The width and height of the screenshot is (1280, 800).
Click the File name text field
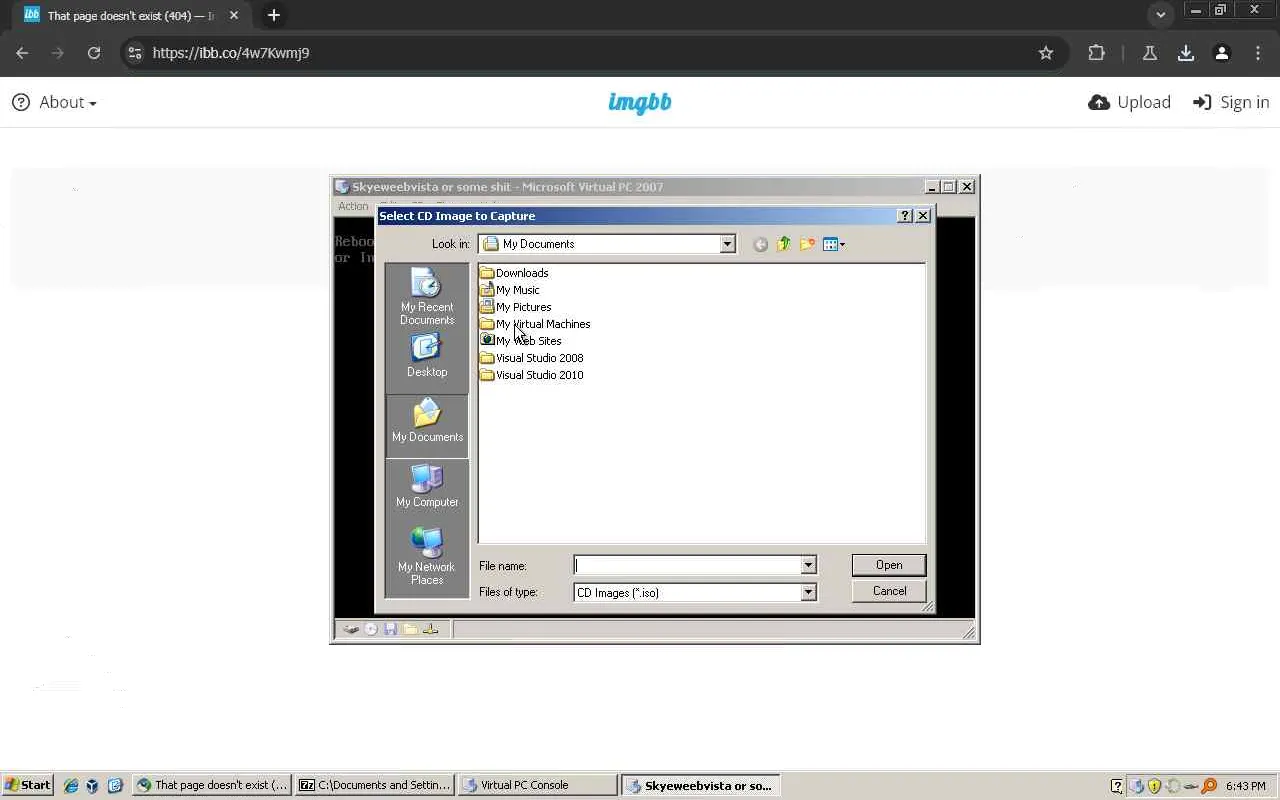coord(687,565)
